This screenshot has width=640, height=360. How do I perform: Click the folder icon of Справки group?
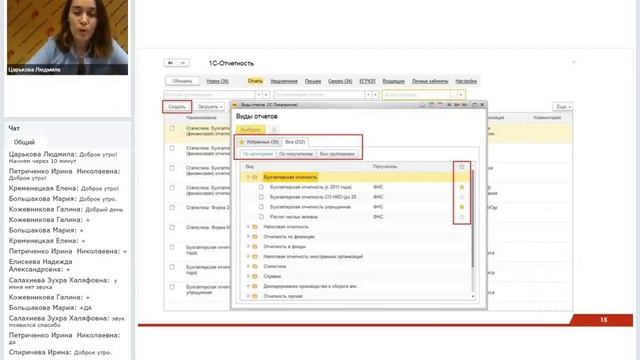(x=255, y=276)
